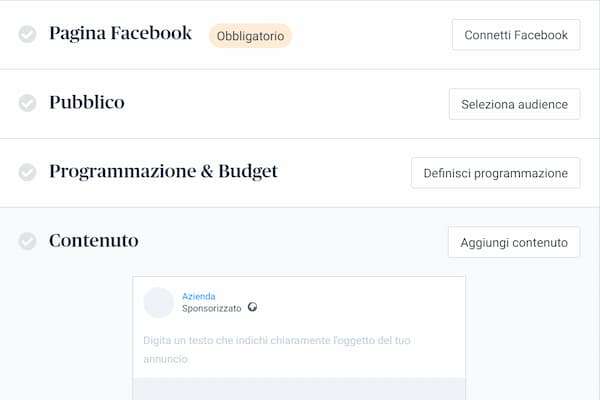Click the Pubblico checkmark icon

click(x=28, y=103)
